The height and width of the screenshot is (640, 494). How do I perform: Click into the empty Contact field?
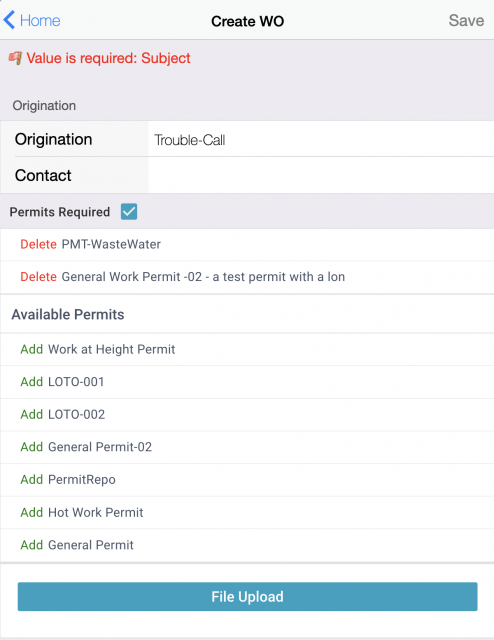pyautogui.click(x=321, y=176)
